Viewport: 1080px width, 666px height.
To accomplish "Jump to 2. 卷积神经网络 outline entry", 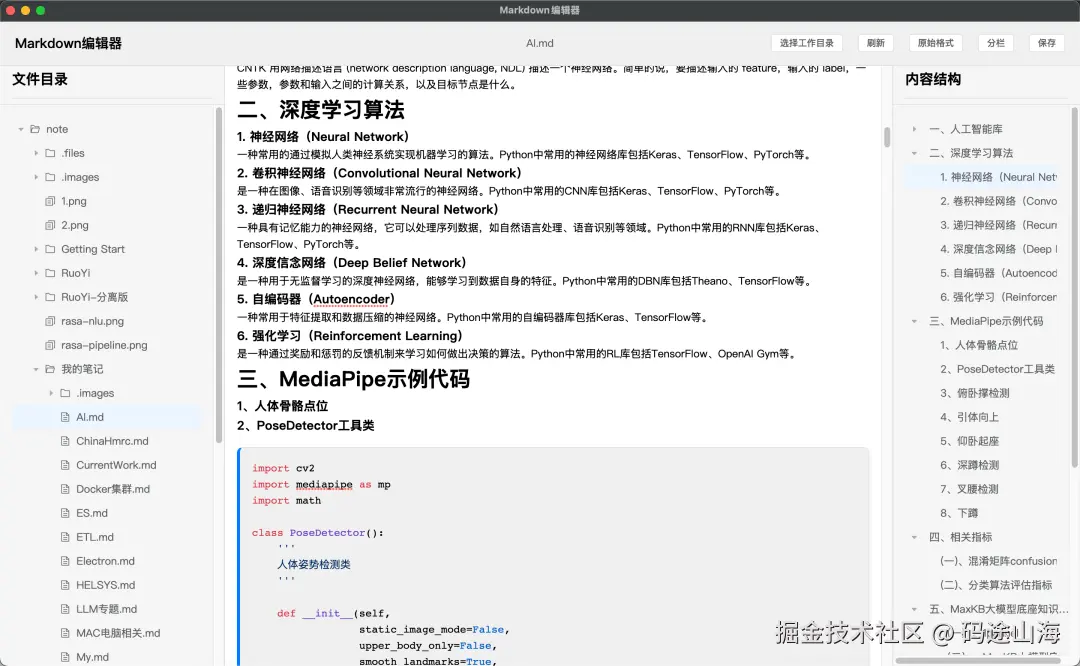I will (998, 201).
